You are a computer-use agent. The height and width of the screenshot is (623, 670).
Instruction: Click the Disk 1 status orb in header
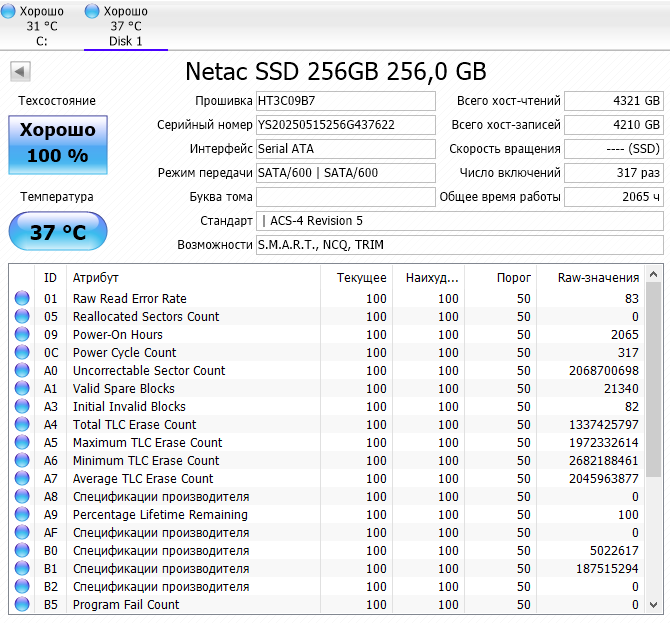pyautogui.click(x=93, y=11)
